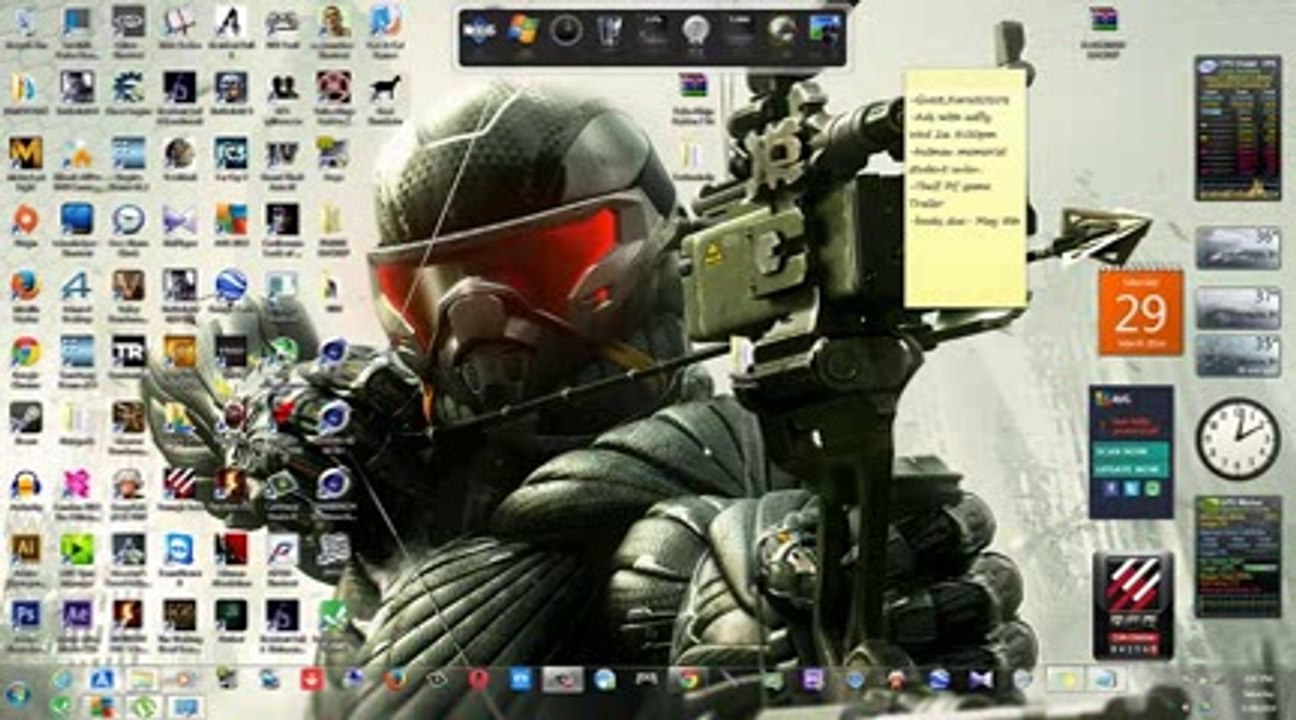Viewport: 1296px width, 720px height.
Task: Click the blue A icon on the taskbar
Action: (101, 680)
